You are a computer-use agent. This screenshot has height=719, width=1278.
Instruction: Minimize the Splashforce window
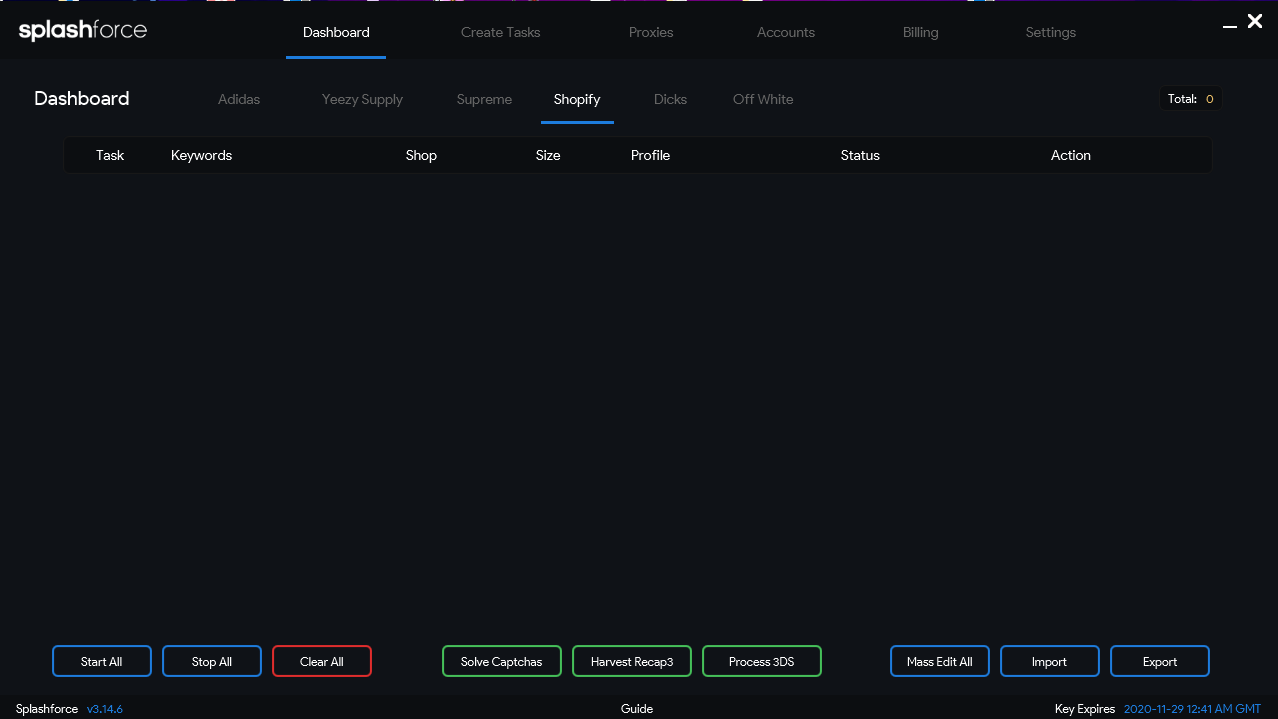click(1230, 24)
